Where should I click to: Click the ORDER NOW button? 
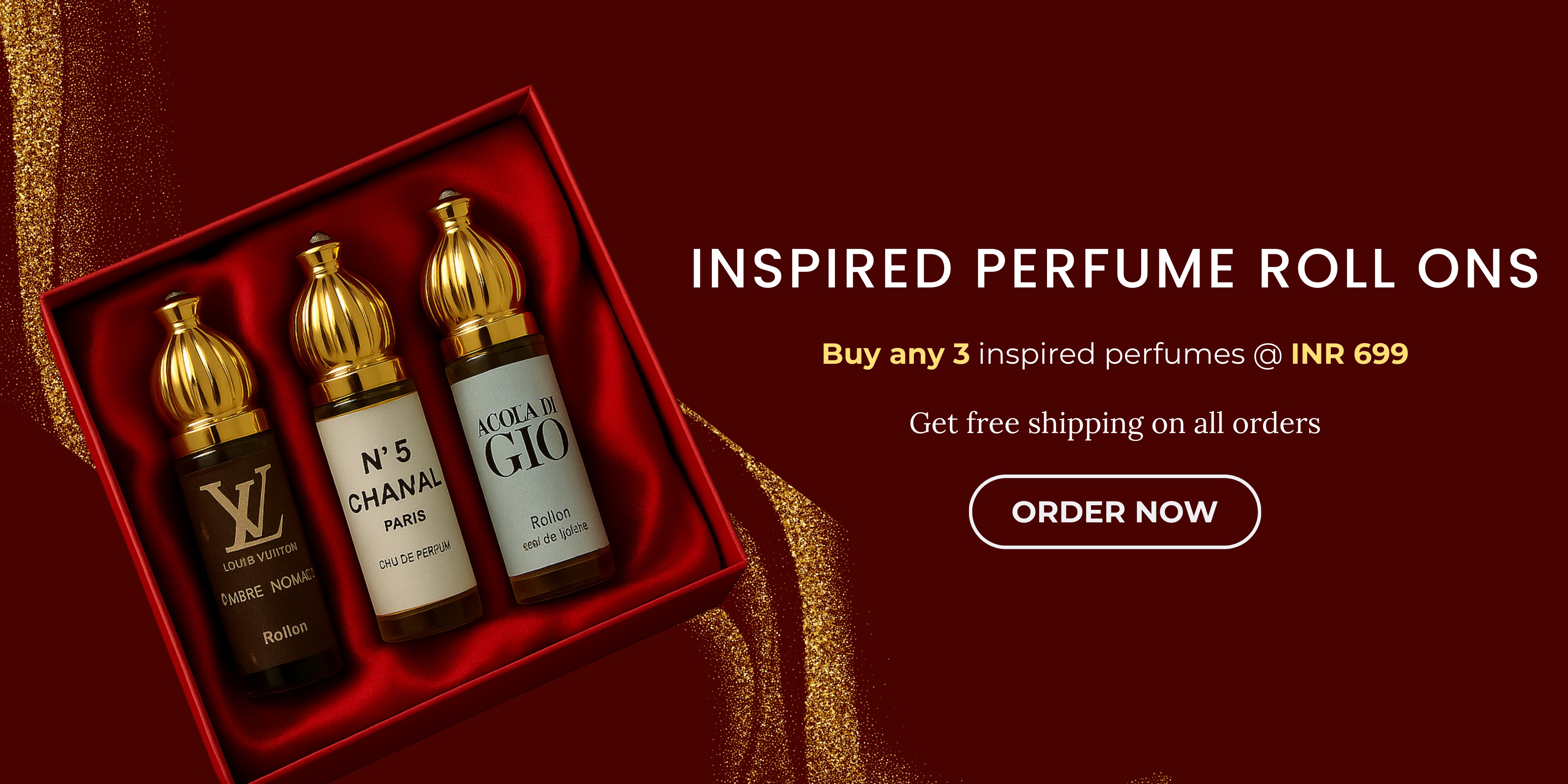(1115, 511)
